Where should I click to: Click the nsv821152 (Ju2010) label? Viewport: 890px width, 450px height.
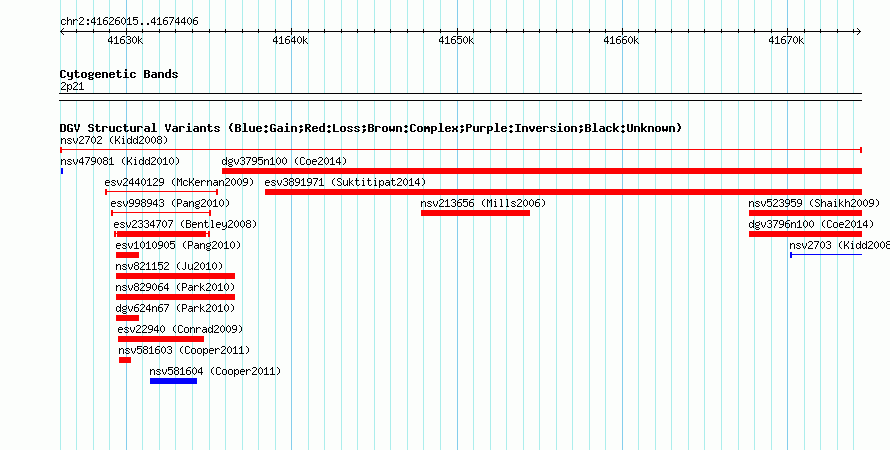(170, 266)
